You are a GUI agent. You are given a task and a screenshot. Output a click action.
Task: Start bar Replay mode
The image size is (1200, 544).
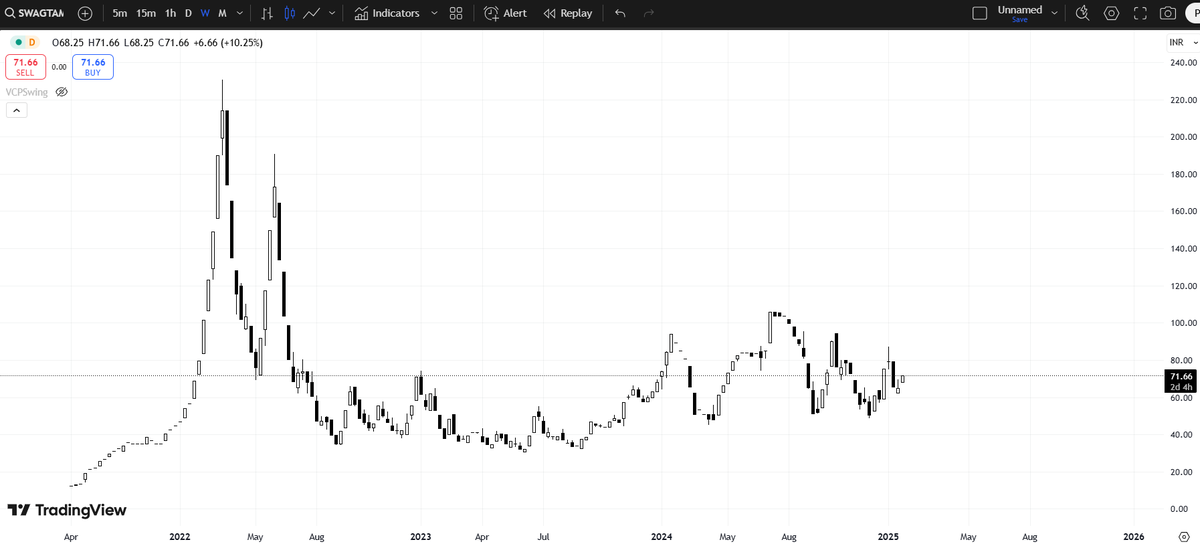(568, 13)
